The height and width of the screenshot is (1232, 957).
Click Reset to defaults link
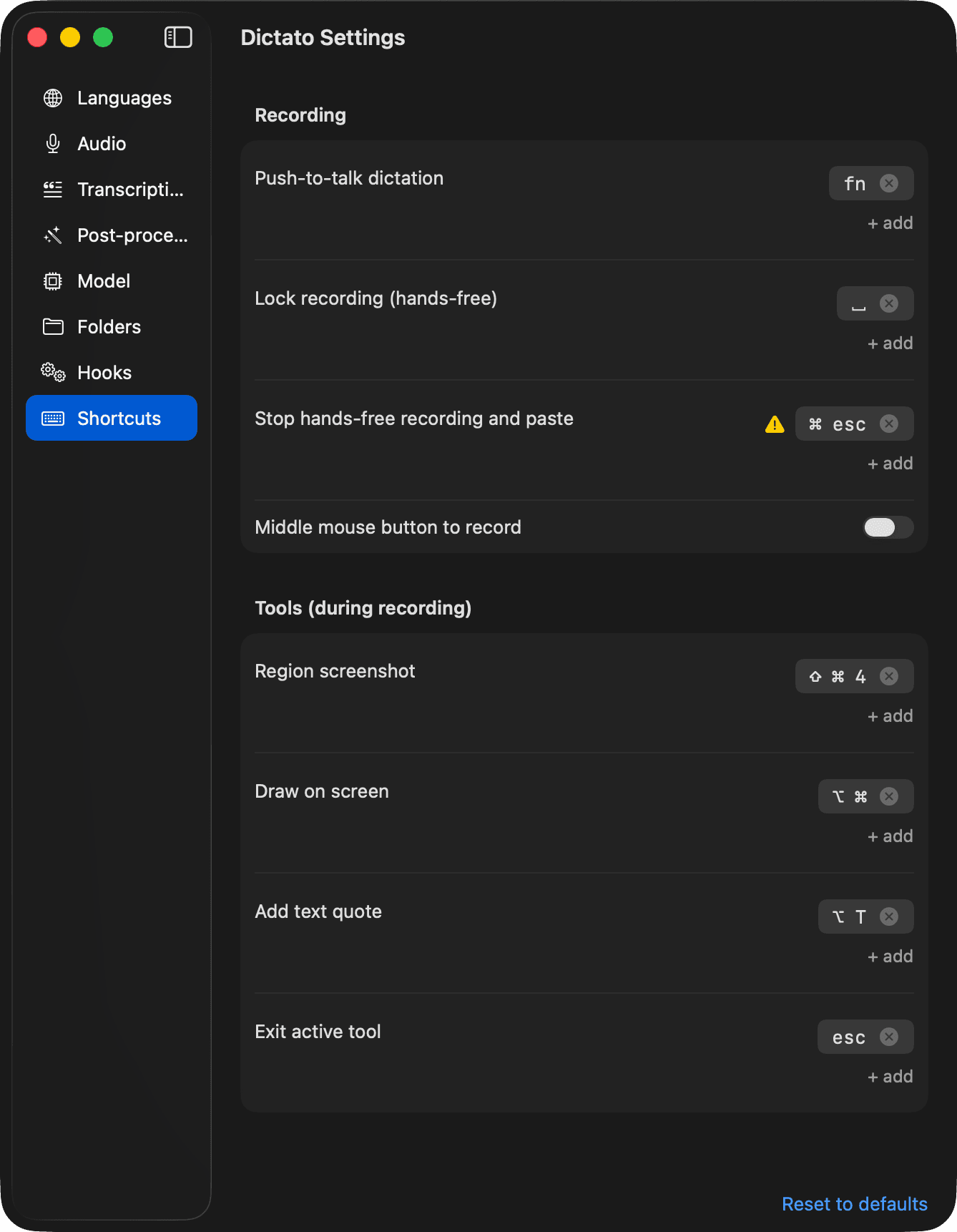click(x=855, y=1204)
